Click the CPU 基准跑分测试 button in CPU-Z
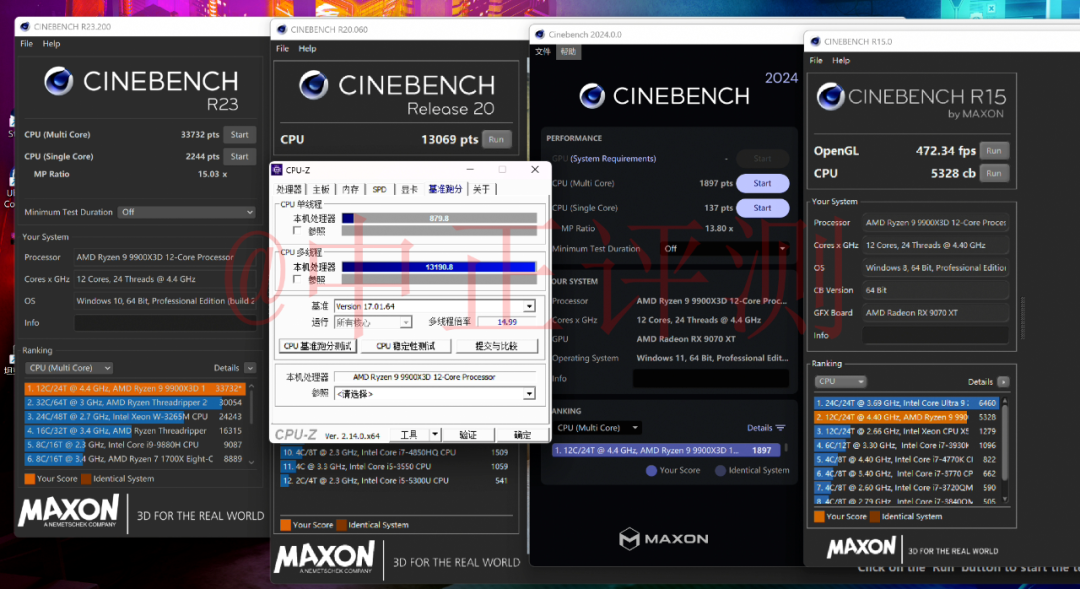This screenshot has height=589, width=1080. point(318,346)
